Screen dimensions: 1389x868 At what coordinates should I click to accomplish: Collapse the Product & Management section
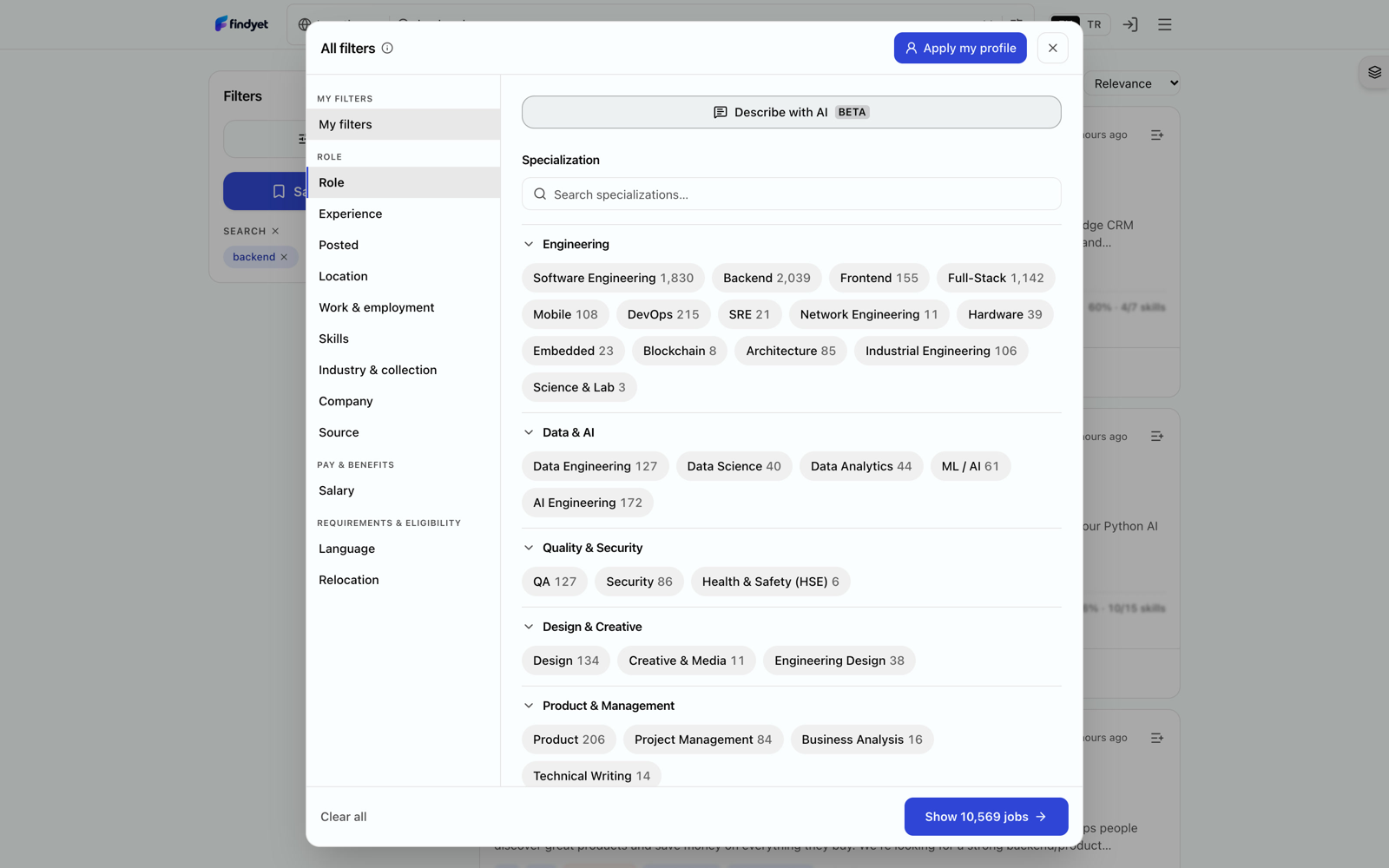529,706
